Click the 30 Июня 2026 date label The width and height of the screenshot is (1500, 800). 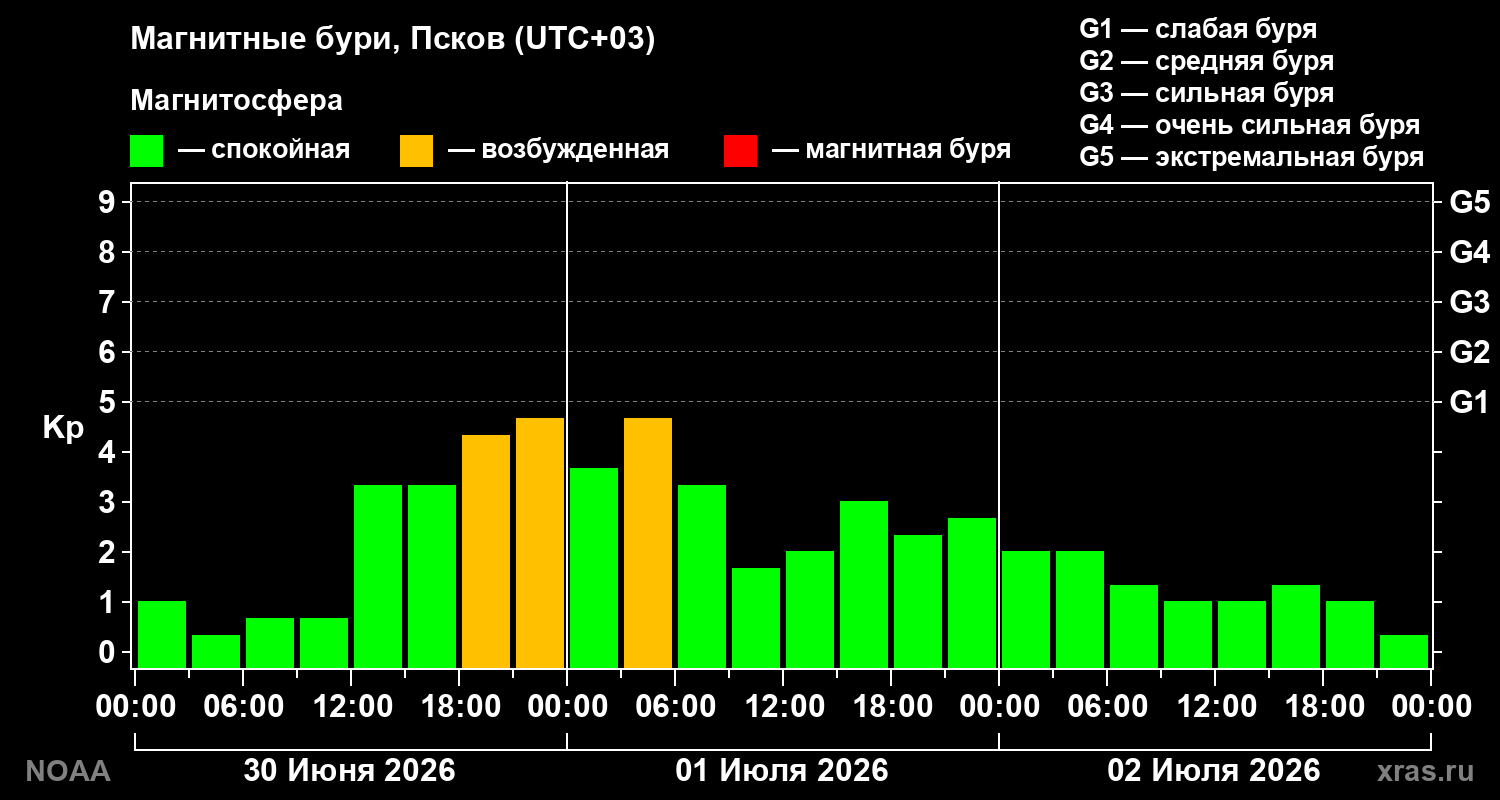350,771
